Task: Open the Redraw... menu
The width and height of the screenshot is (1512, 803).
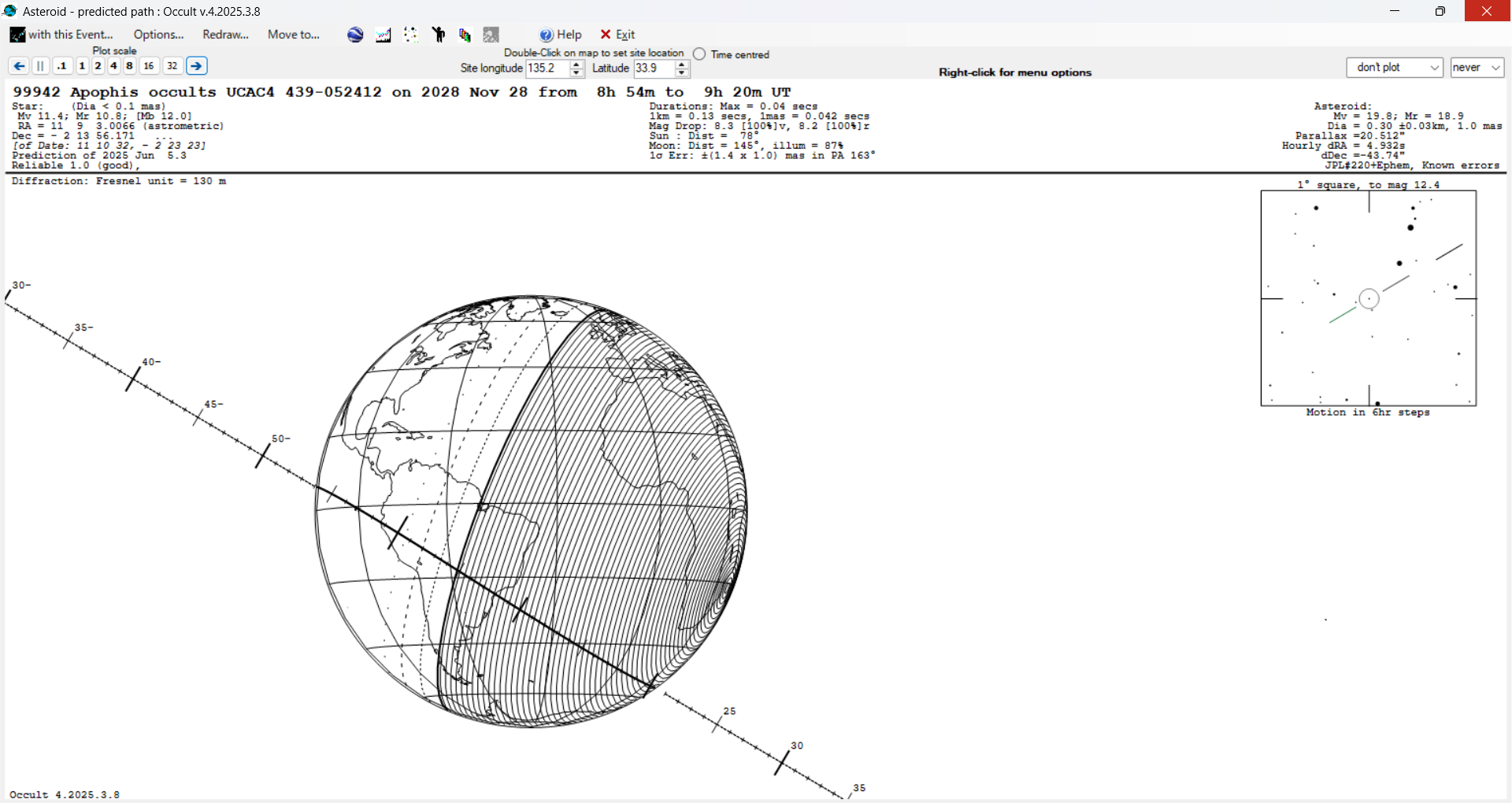Action: coord(225,35)
